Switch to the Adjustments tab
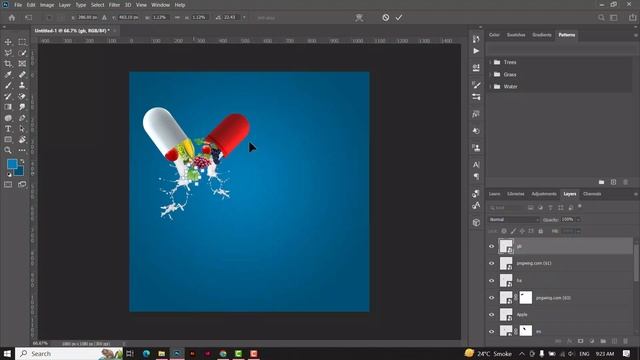This screenshot has width=640, height=360. tap(544, 194)
